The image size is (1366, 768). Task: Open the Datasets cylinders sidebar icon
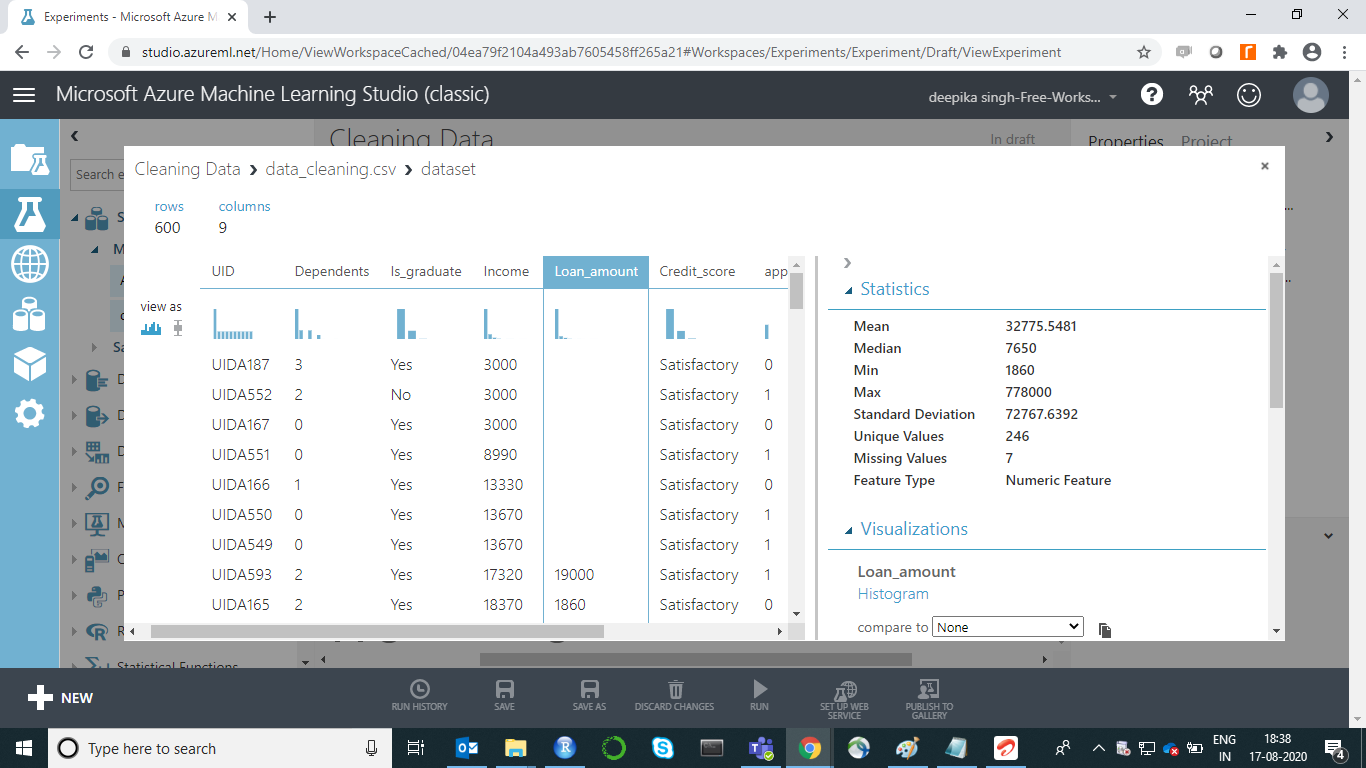coord(29,314)
